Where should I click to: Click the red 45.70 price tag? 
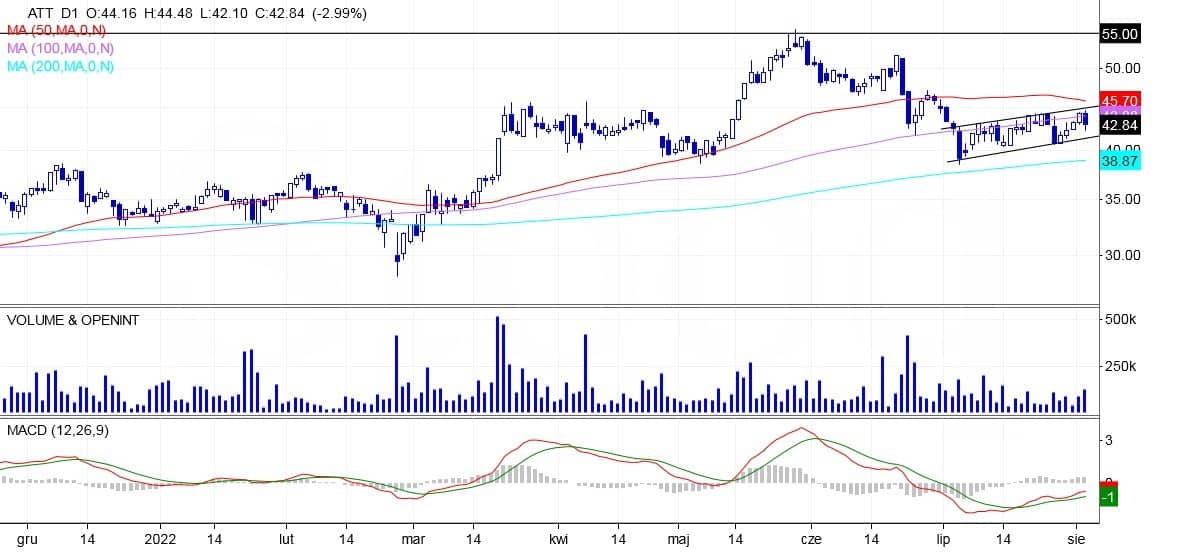[x=1119, y=101]
